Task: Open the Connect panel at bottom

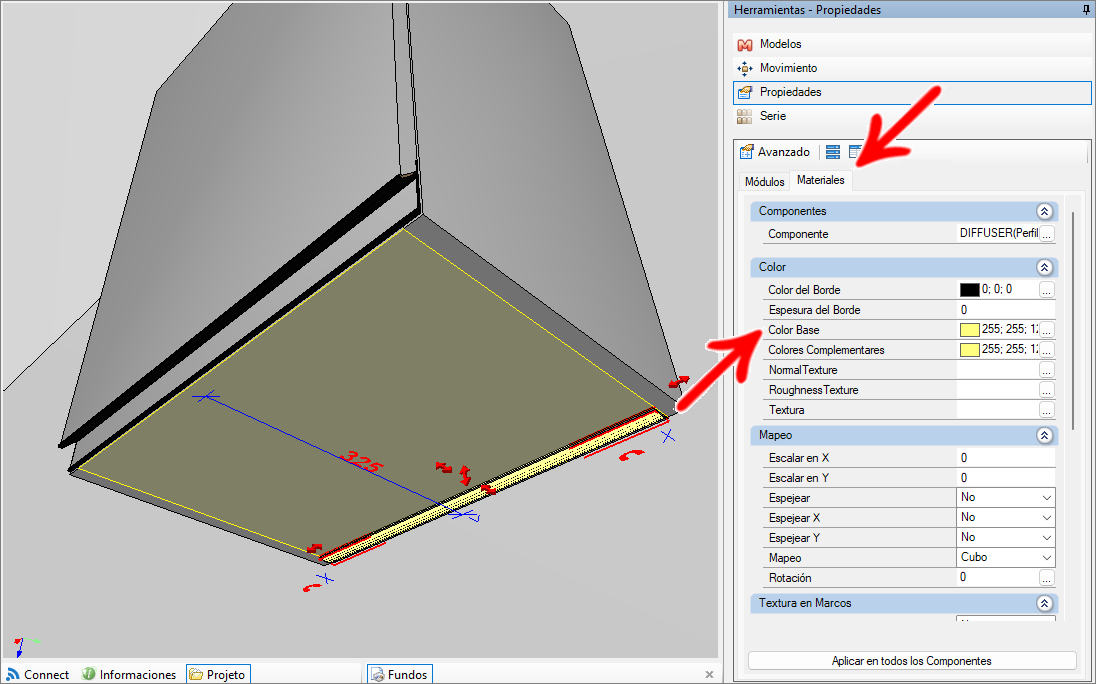Action: pos(38,675)
